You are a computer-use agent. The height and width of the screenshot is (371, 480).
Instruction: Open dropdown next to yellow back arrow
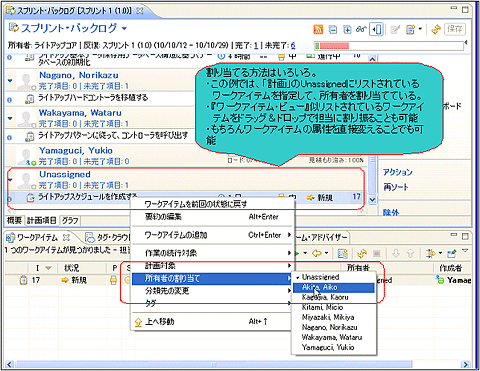pos(326,254)
